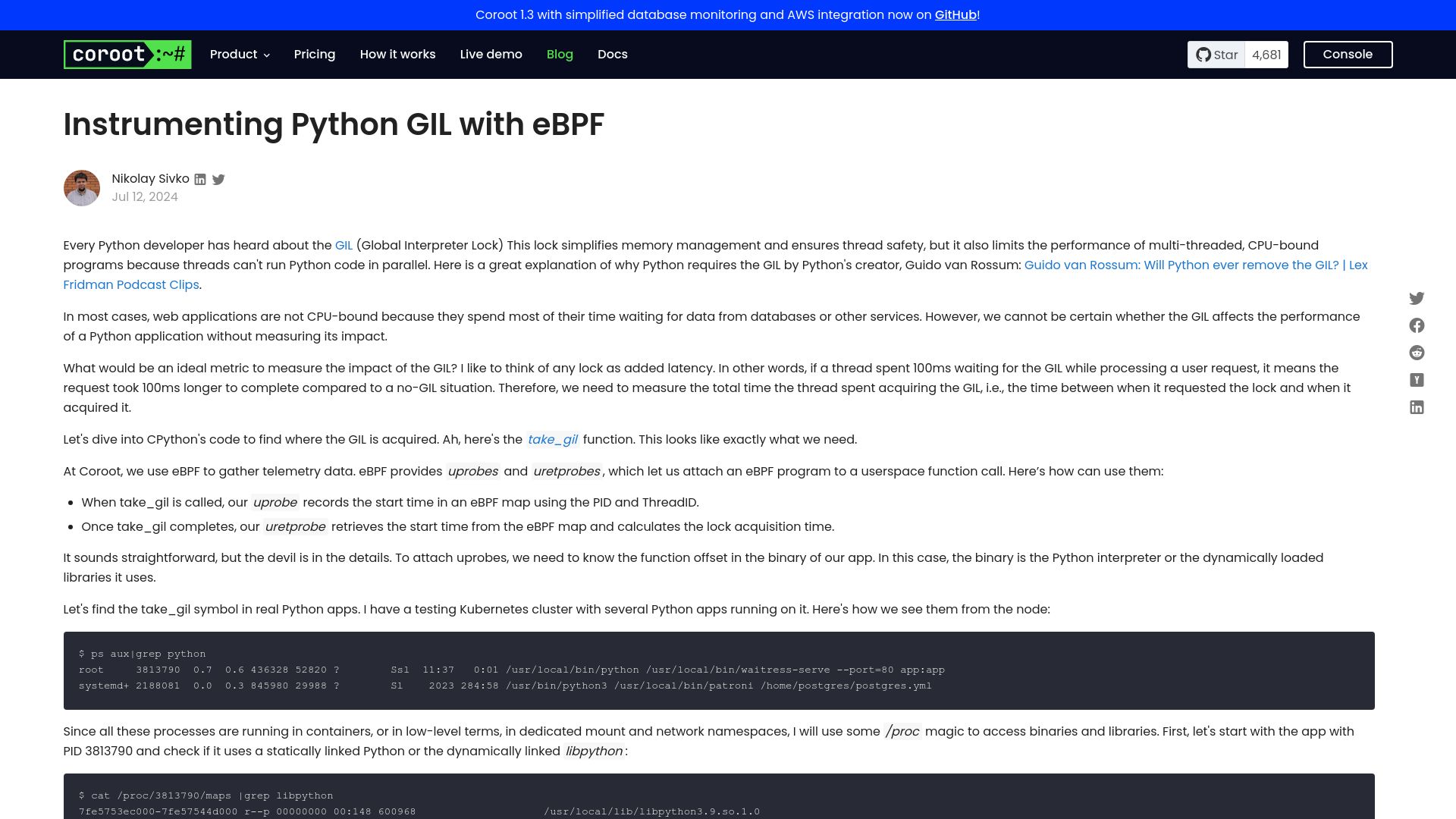Open author's Twitter profile icon

pyautogui.click(x=218, y=180)
